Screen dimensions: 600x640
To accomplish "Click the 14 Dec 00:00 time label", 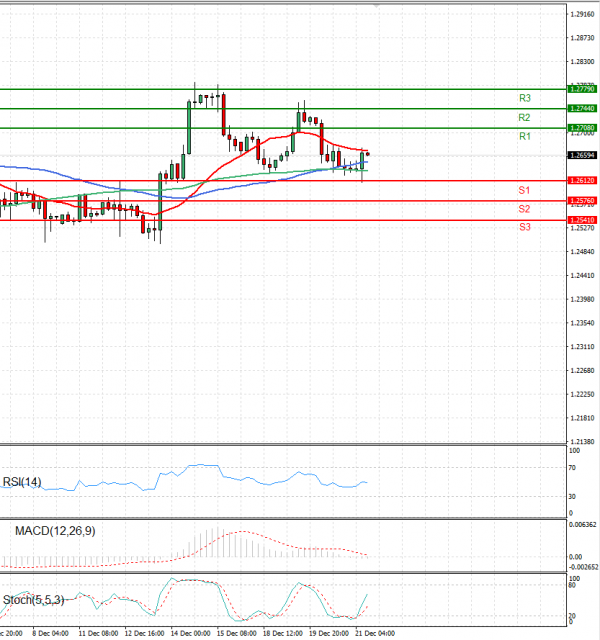I will [191, 633].
